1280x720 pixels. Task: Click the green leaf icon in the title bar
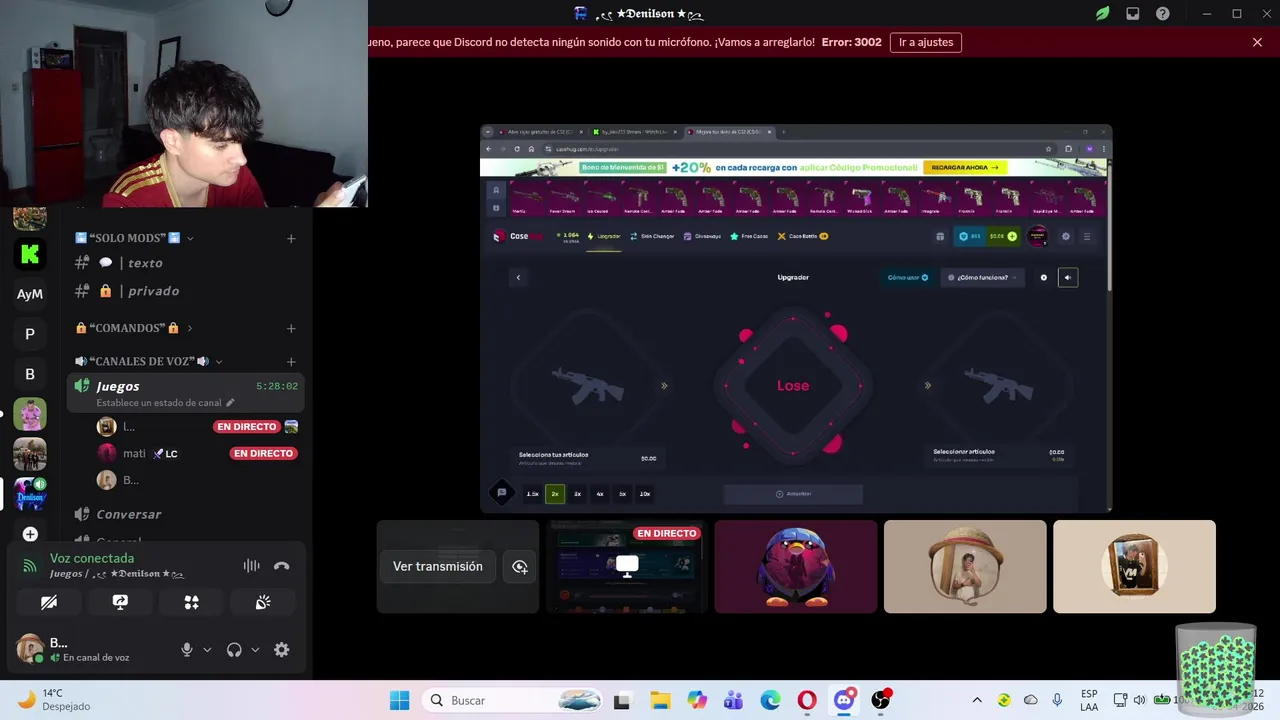coord(1102,14)
